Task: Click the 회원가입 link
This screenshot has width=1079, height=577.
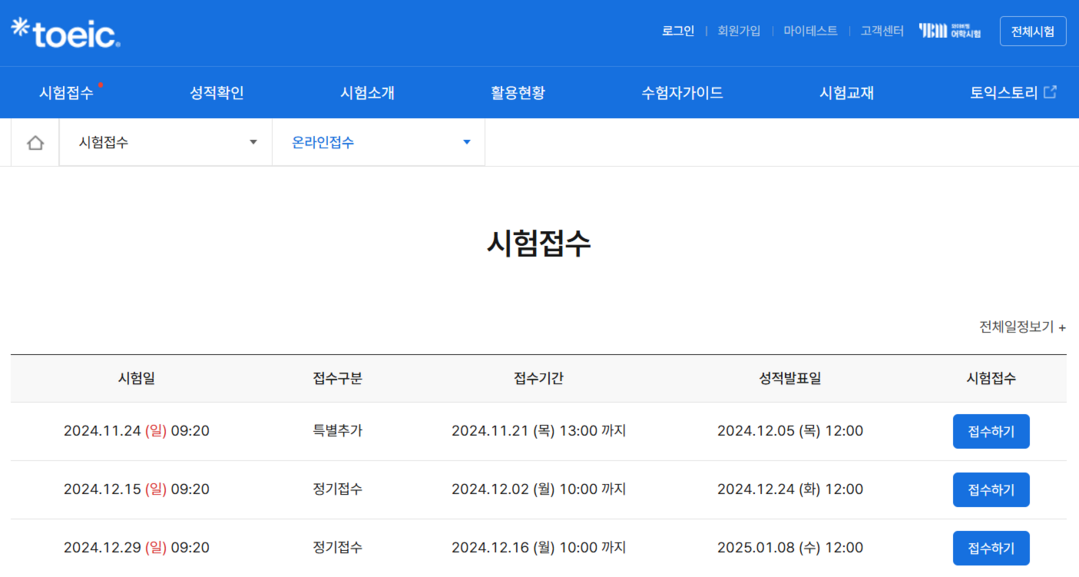Action: click(739, 31)
